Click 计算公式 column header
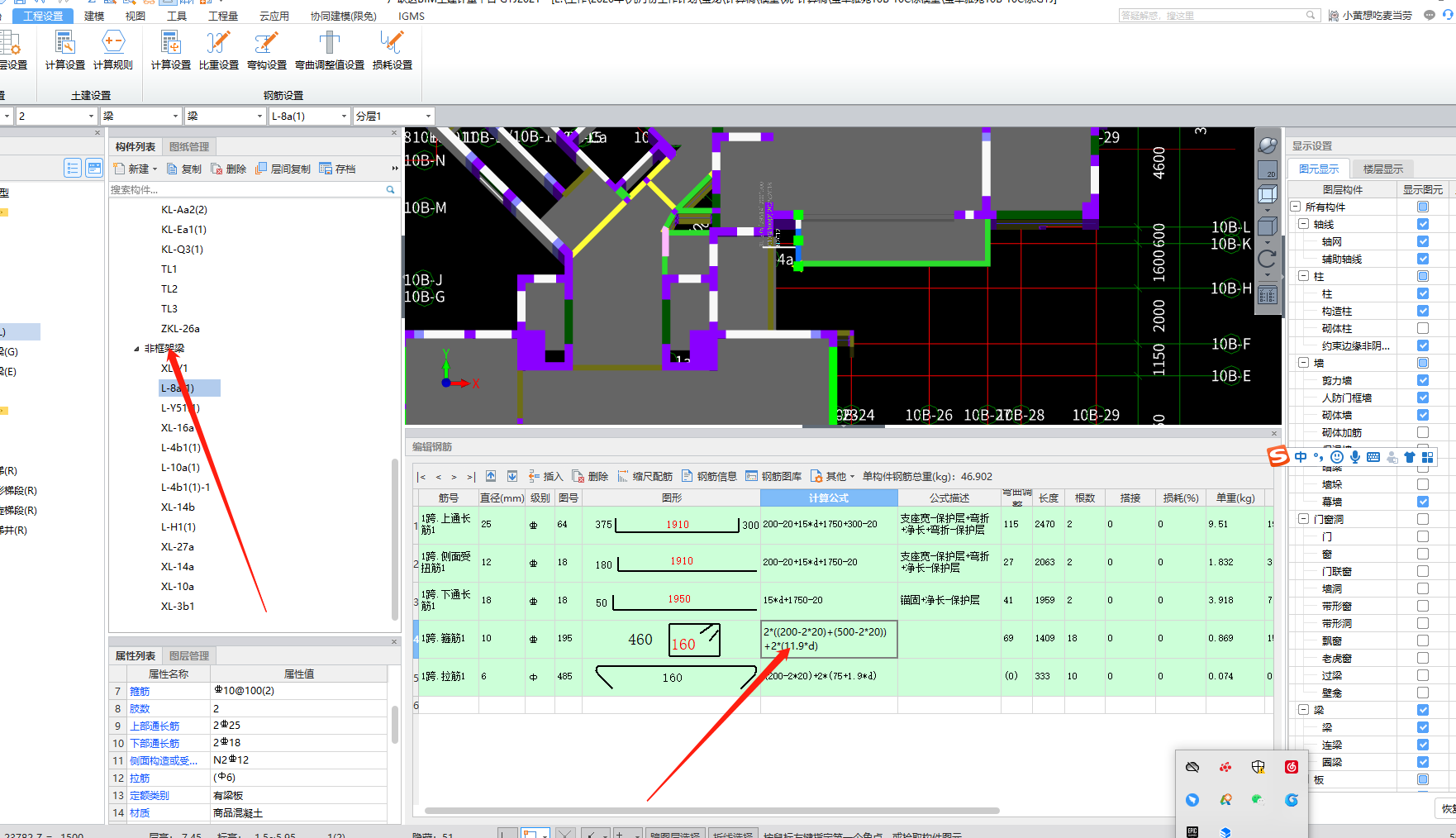This screenshot has height=838, width=1456. coord(829,498)
